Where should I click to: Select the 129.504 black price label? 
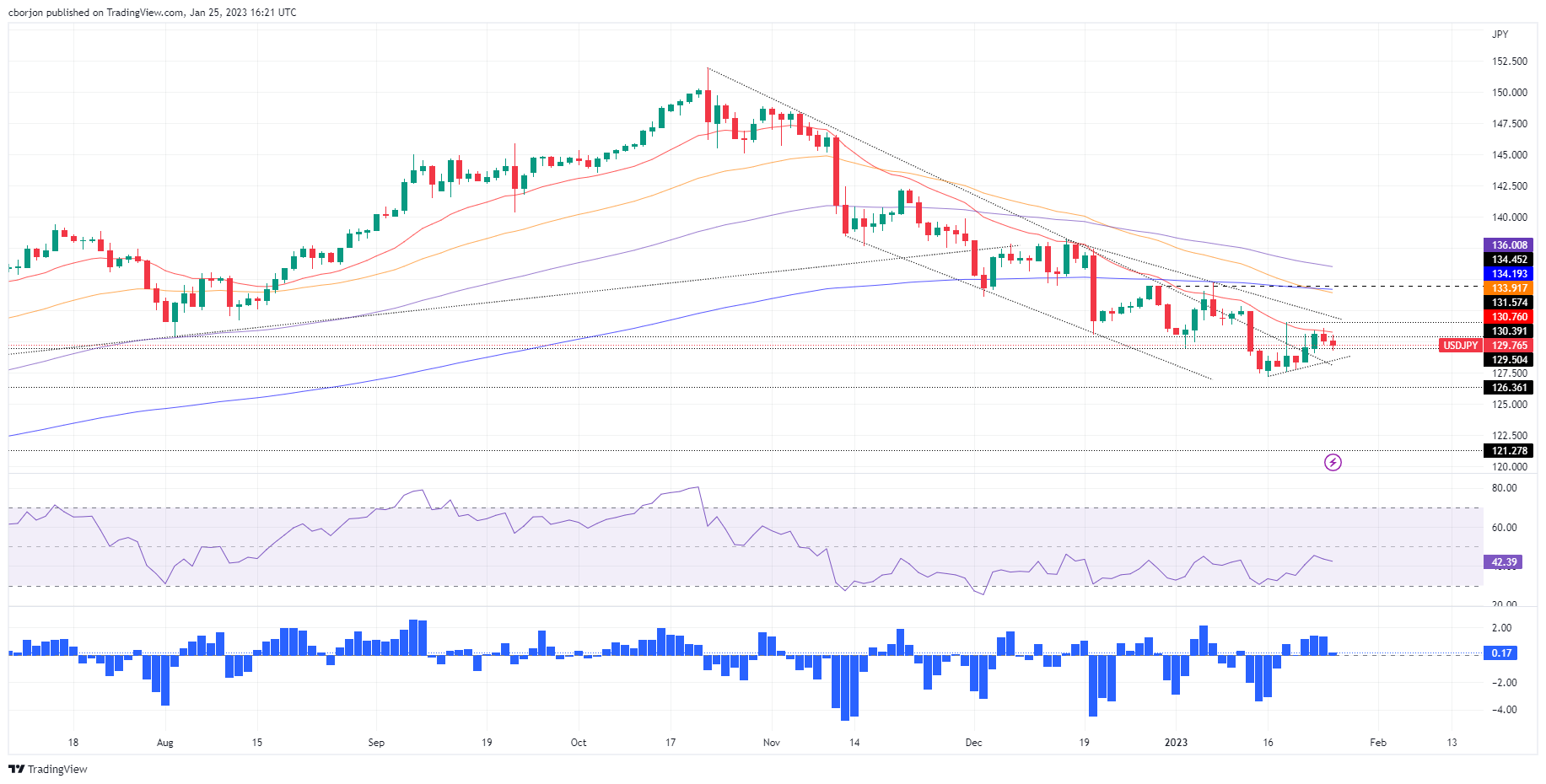[x=1508, y=360]
